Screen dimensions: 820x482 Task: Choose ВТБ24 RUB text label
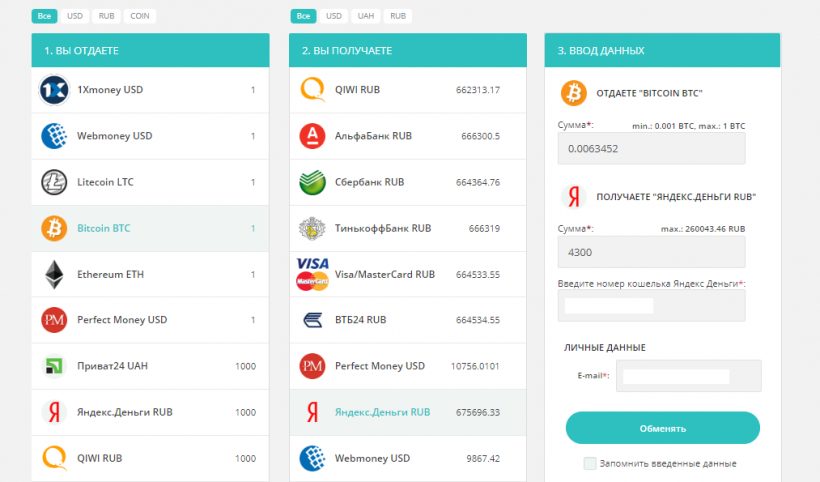361,320
